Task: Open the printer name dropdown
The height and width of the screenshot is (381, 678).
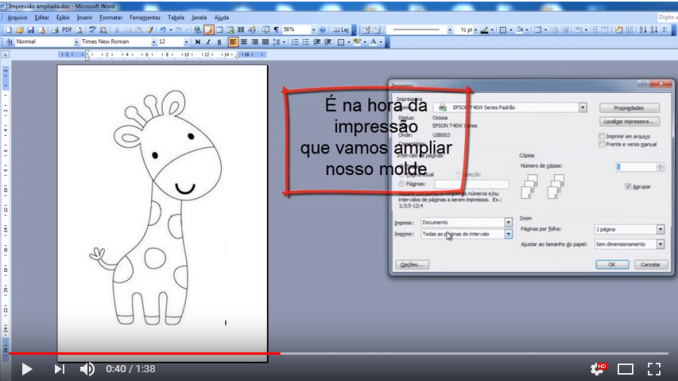Action: (582, 108)
